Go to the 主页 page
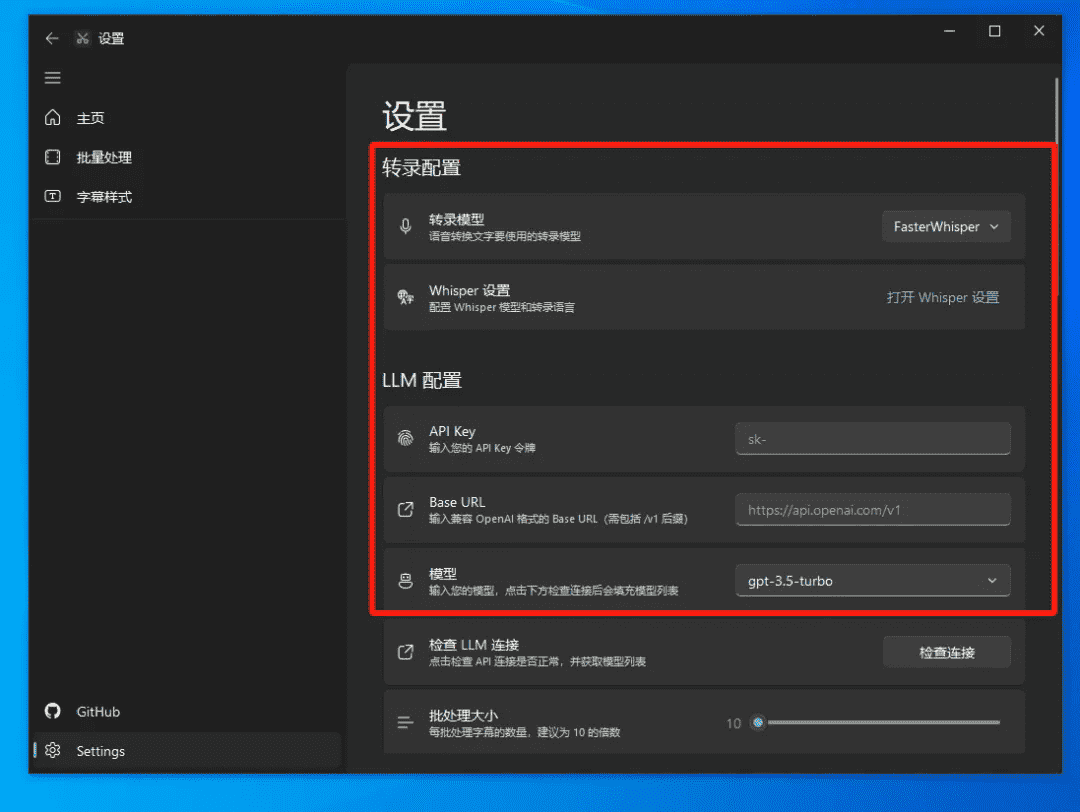1080x812 pixels. click(x=91, y=118)
